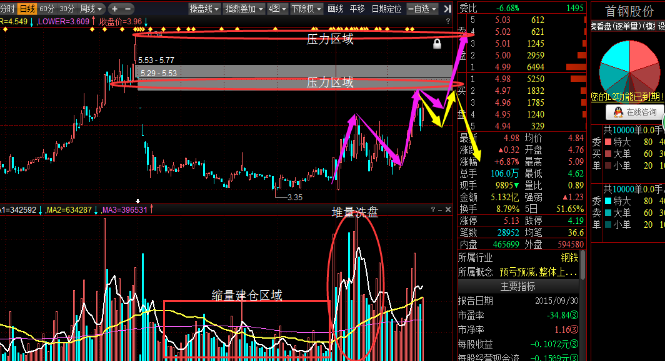Jump to latest with skip-end arrow icon
665x361 pixels.
click(447, 8)
